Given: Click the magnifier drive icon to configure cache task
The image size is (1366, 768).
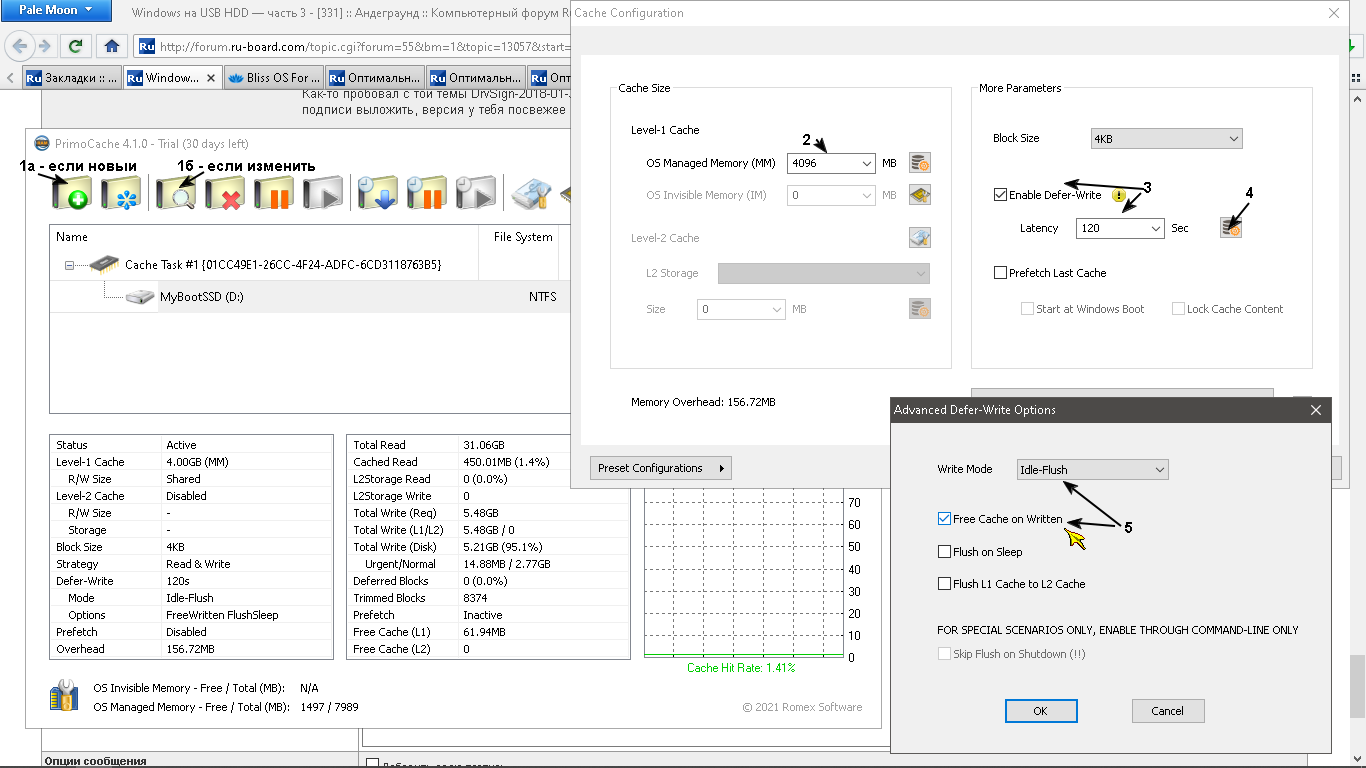Looking at the screenshot, I should tap(176, 192).
